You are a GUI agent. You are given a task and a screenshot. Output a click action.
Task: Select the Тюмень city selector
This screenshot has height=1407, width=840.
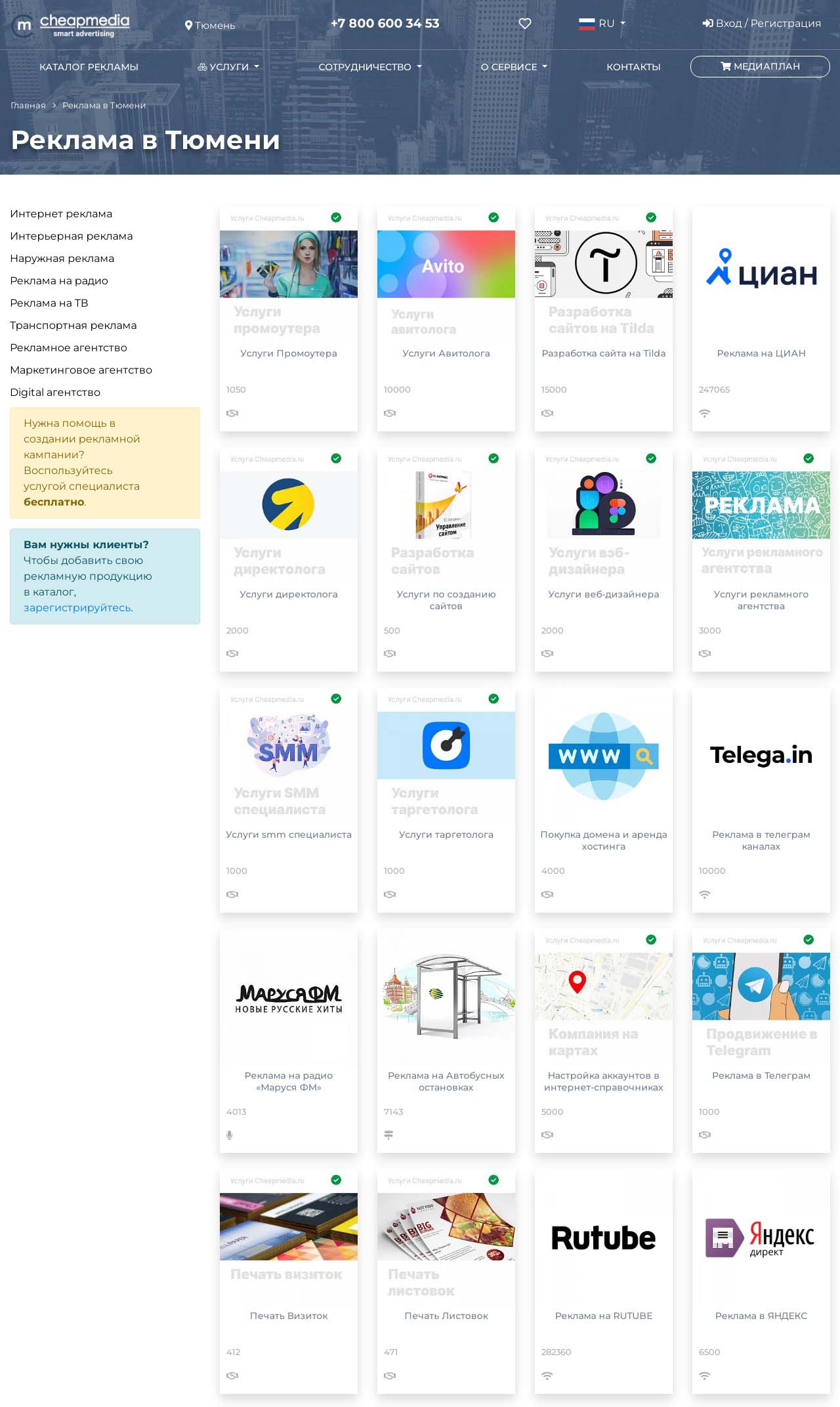click(210, 26)
